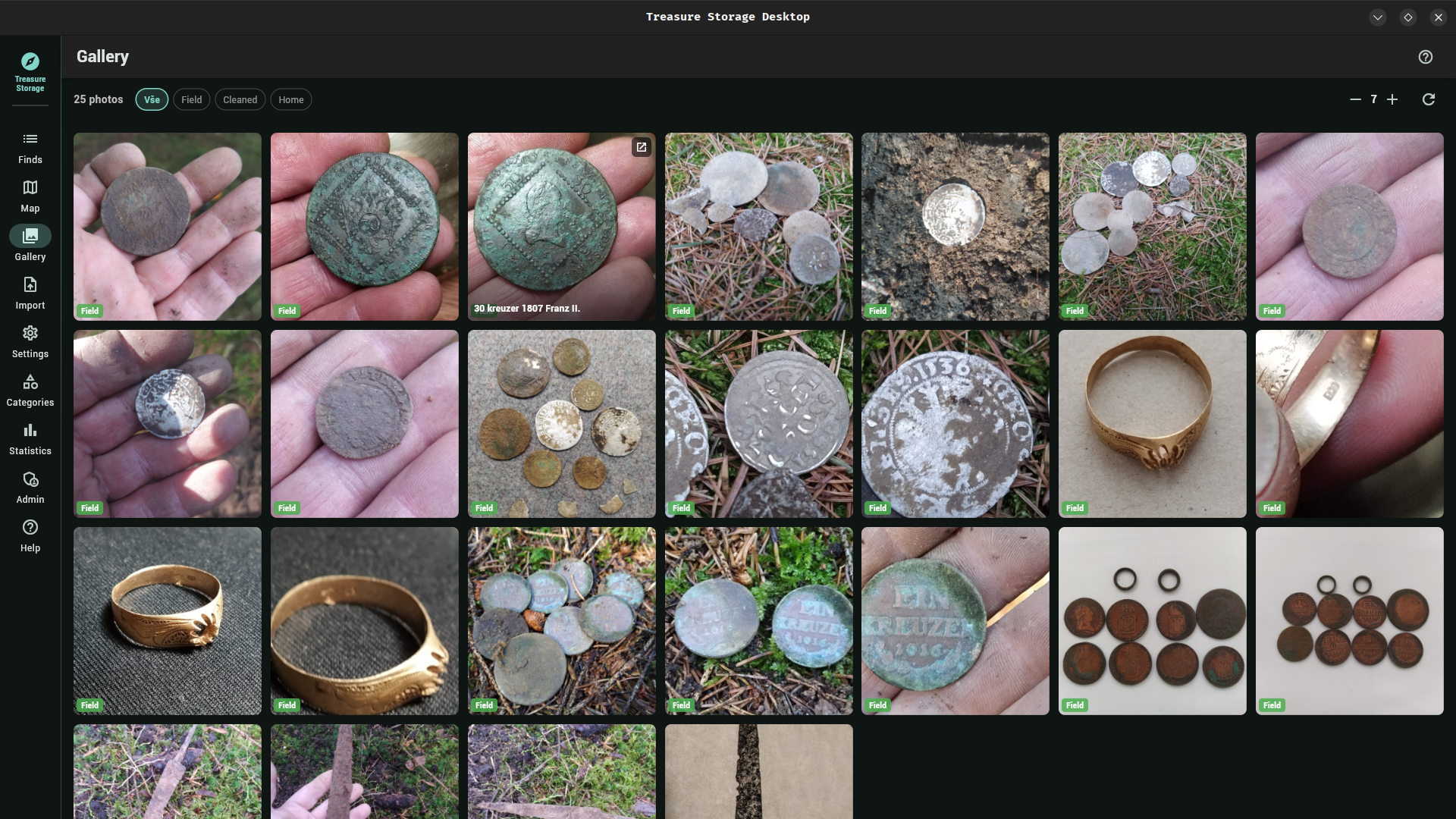The height and width of the screenshot is (819, 1456).
Task: Open the Settings page
Action: click(30, 342)
